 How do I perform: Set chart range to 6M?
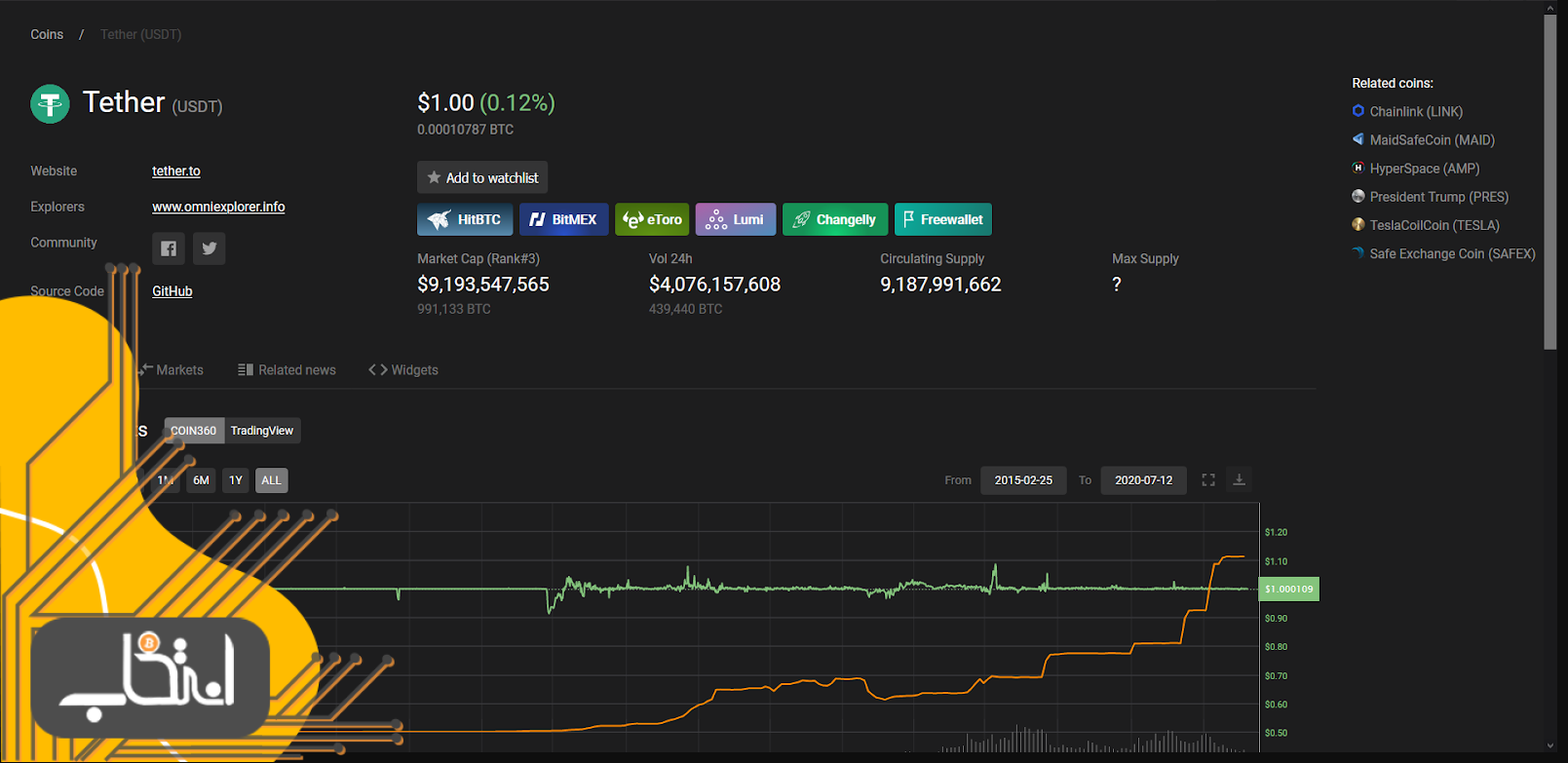pos(201,480)
